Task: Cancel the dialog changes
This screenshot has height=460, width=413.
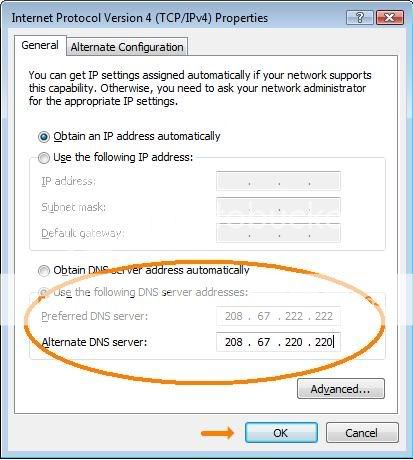Action: tap(362, 433)
